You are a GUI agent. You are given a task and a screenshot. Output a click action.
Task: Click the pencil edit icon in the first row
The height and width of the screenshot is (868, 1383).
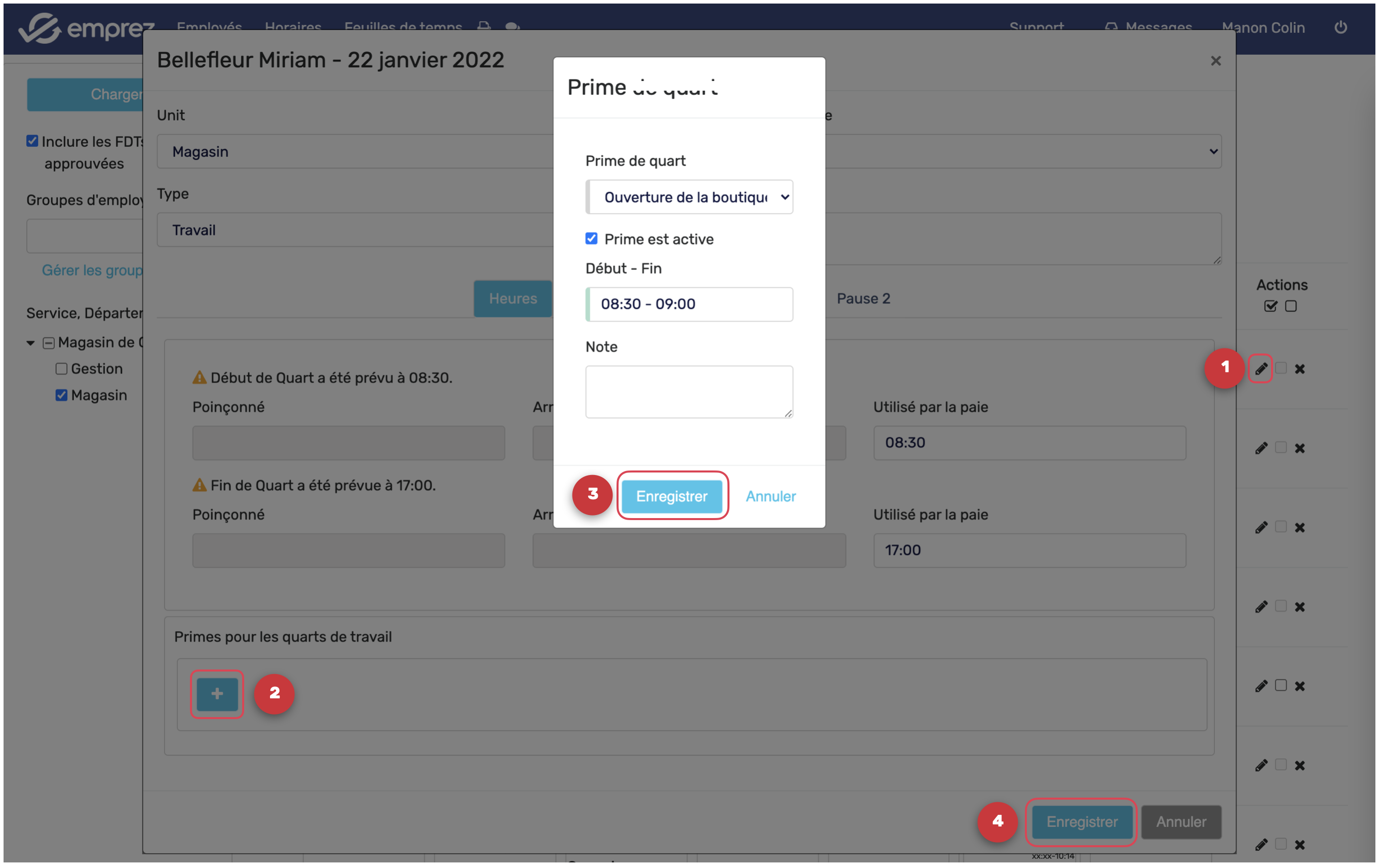coord(1261,369)
